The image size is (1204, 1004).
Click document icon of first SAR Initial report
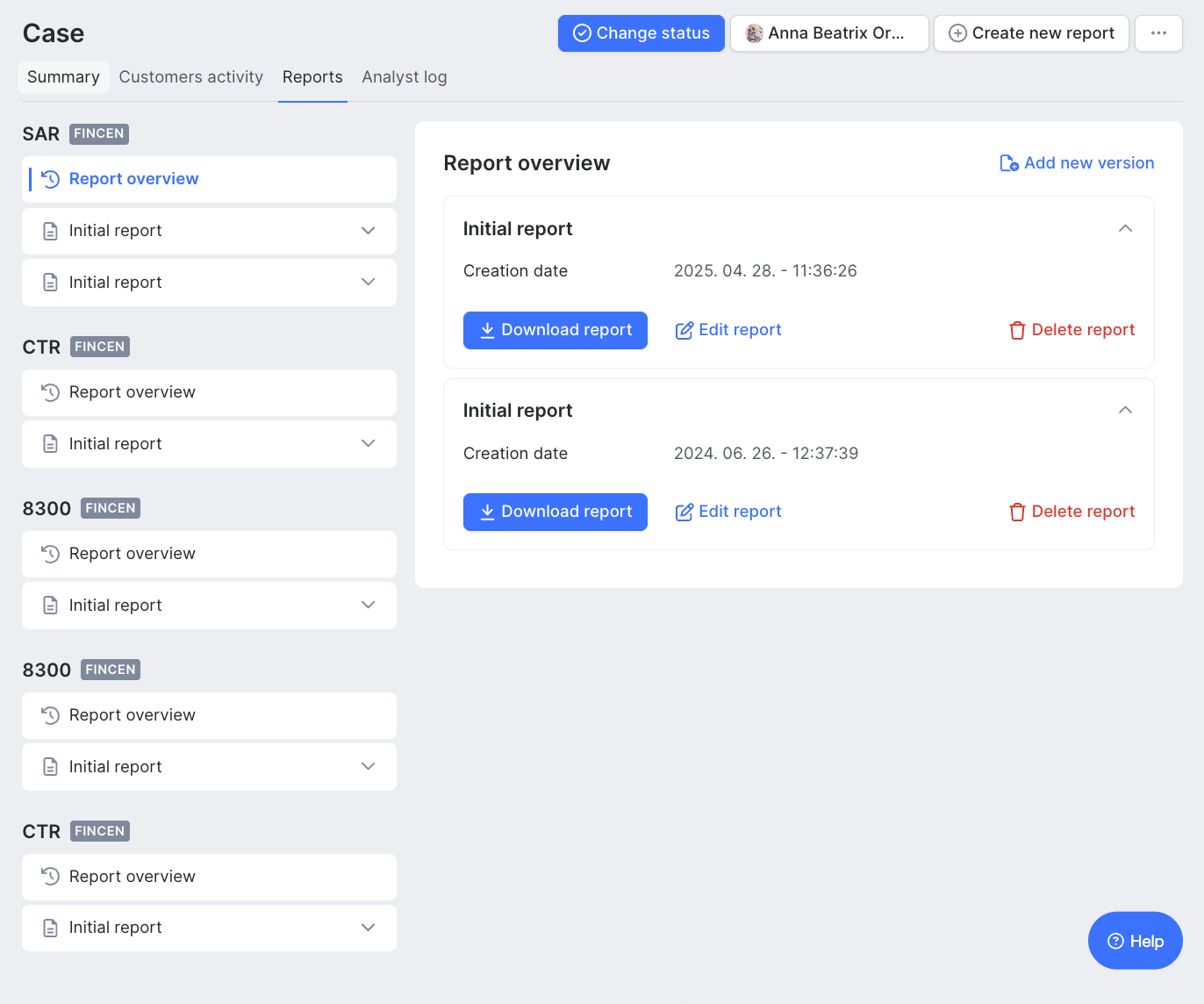pyautogui.click(x=51, y=231)
